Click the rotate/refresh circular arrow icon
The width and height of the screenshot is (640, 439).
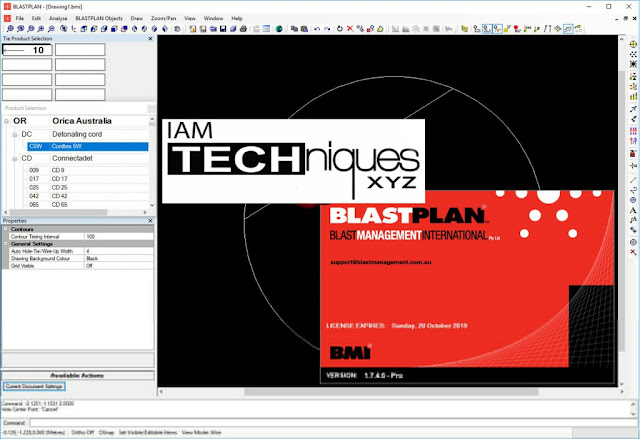tap(340, 29)
